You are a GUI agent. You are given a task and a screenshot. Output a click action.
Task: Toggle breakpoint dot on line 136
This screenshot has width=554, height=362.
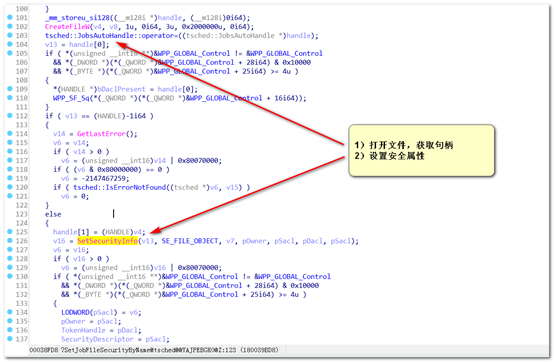pos(10,330)
